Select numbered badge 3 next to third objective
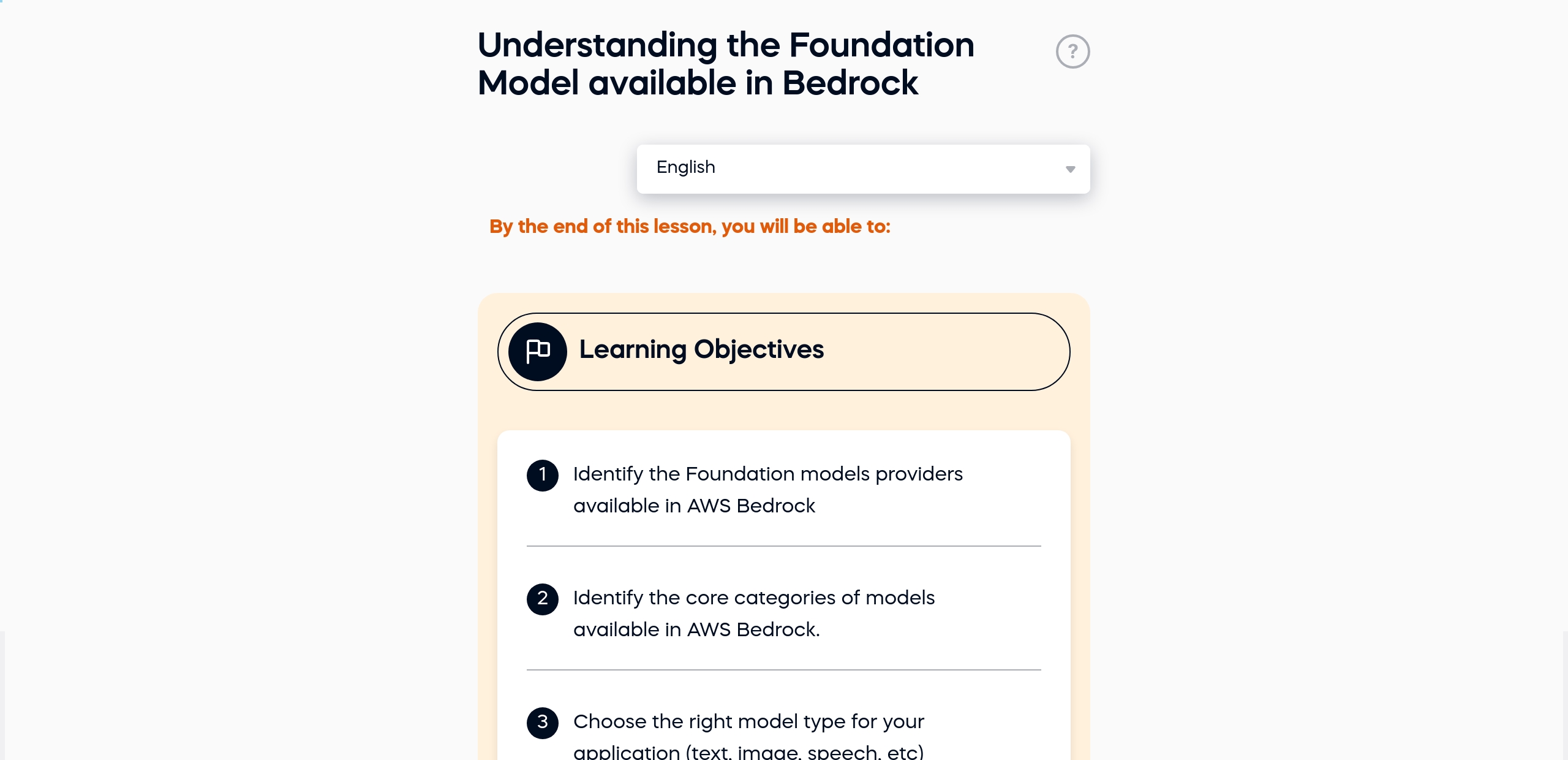Image resolution: width=1568 pixels, height=760 pixels. tap(543, 723)
